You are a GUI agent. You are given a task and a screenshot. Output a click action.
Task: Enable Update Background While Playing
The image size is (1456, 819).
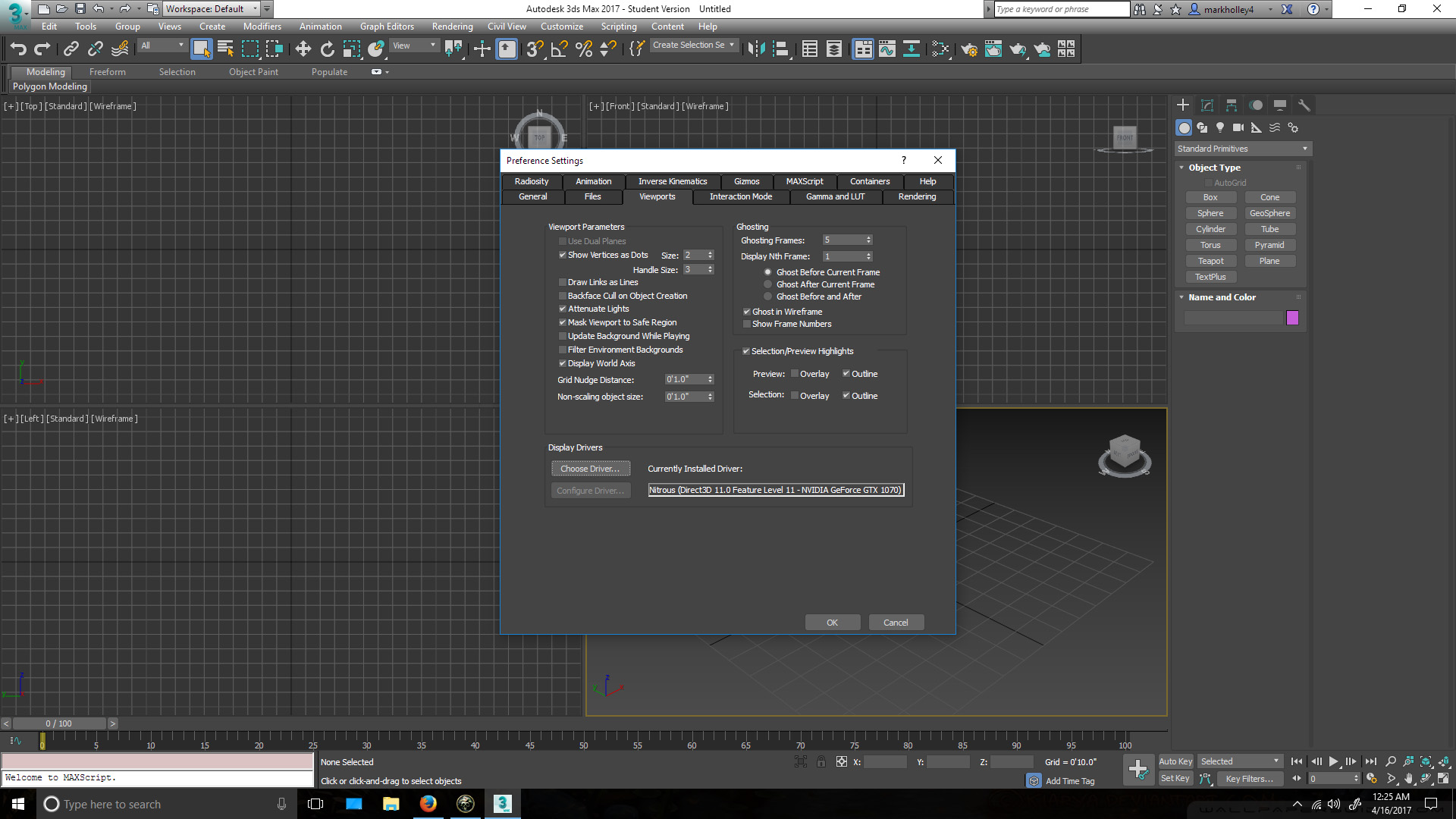click(x=563, y=336)
